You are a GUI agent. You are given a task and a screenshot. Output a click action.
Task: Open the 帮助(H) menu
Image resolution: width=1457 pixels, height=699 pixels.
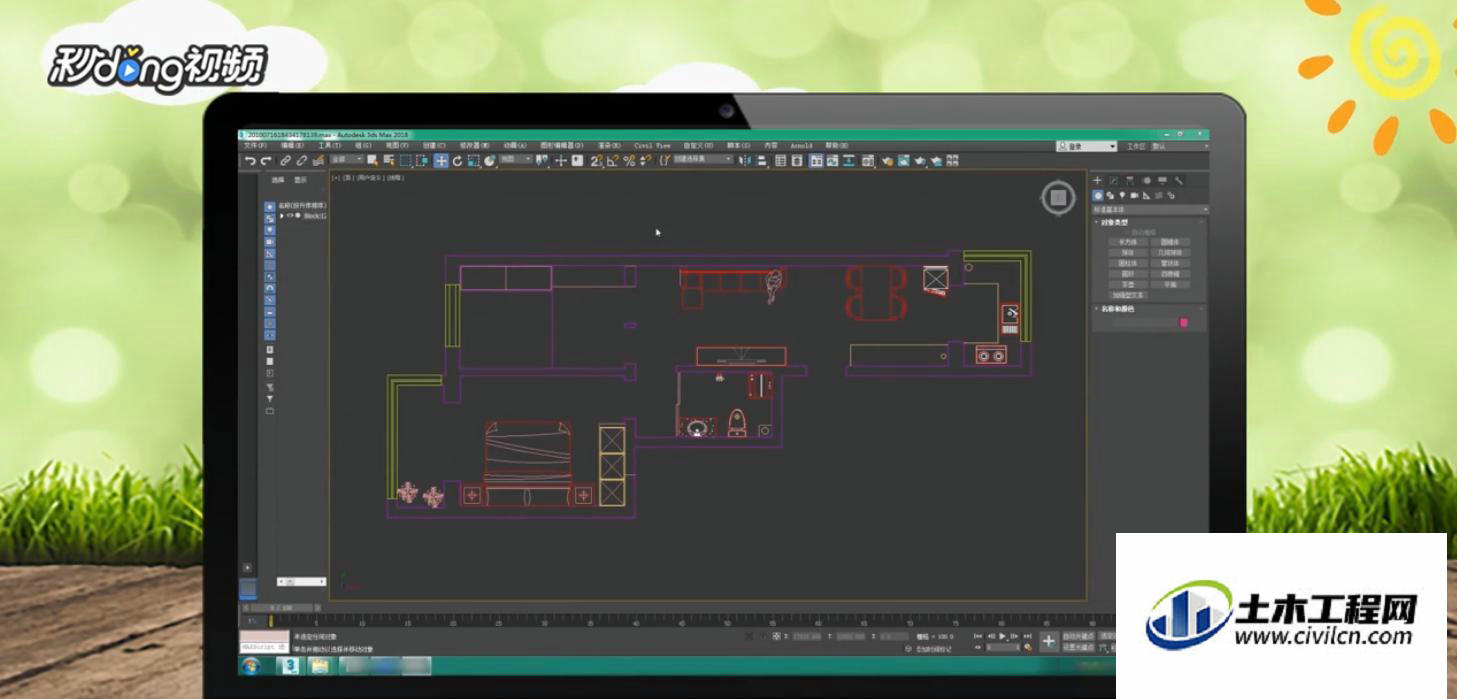[x=836, y=146]
